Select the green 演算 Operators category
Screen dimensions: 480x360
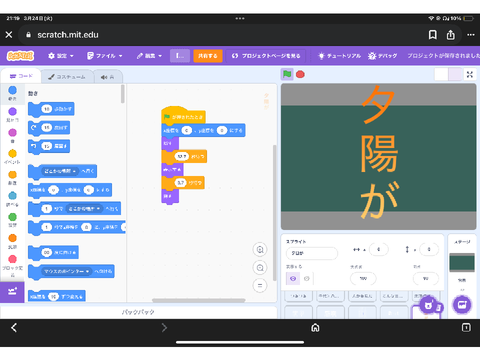pyautogui.click(x=12, y=220)
